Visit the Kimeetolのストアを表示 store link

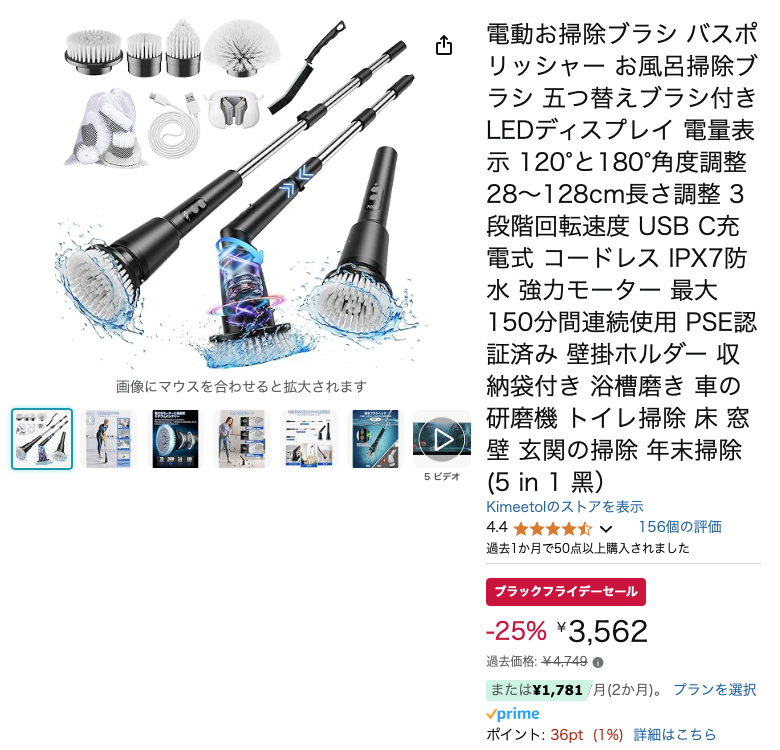tap(565, 506)
